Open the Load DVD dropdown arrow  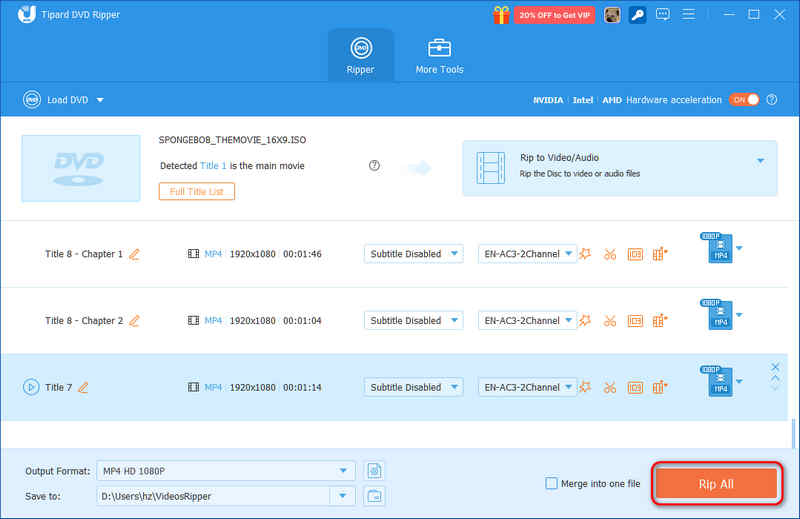[101, 100]
